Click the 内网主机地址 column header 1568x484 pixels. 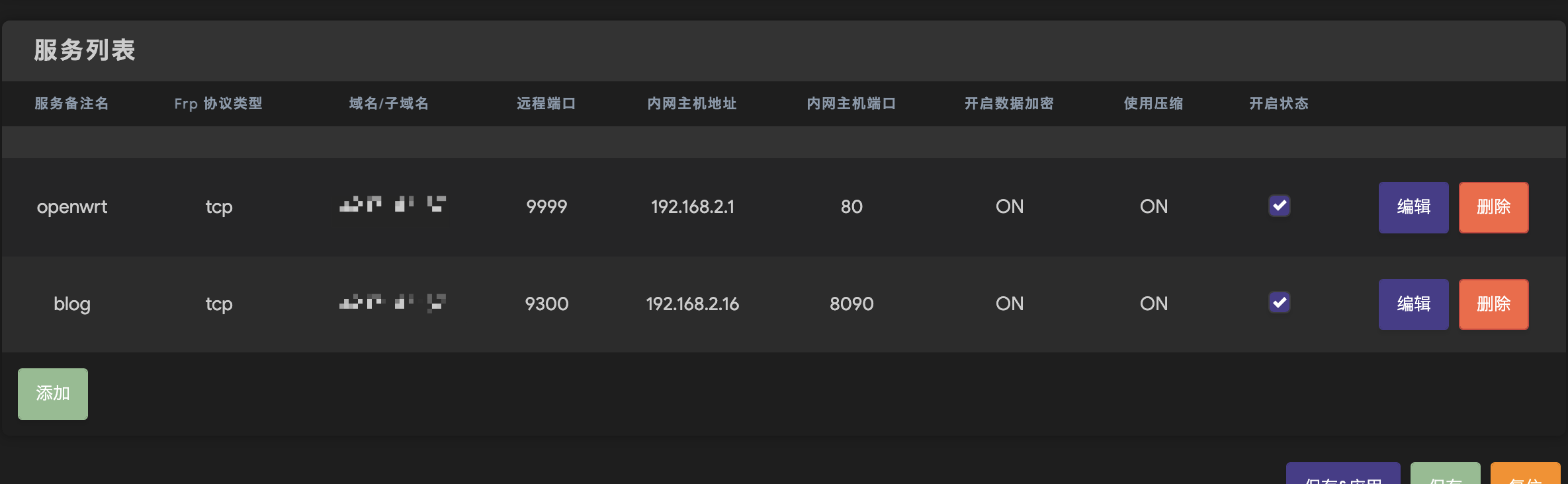(692, 103)
